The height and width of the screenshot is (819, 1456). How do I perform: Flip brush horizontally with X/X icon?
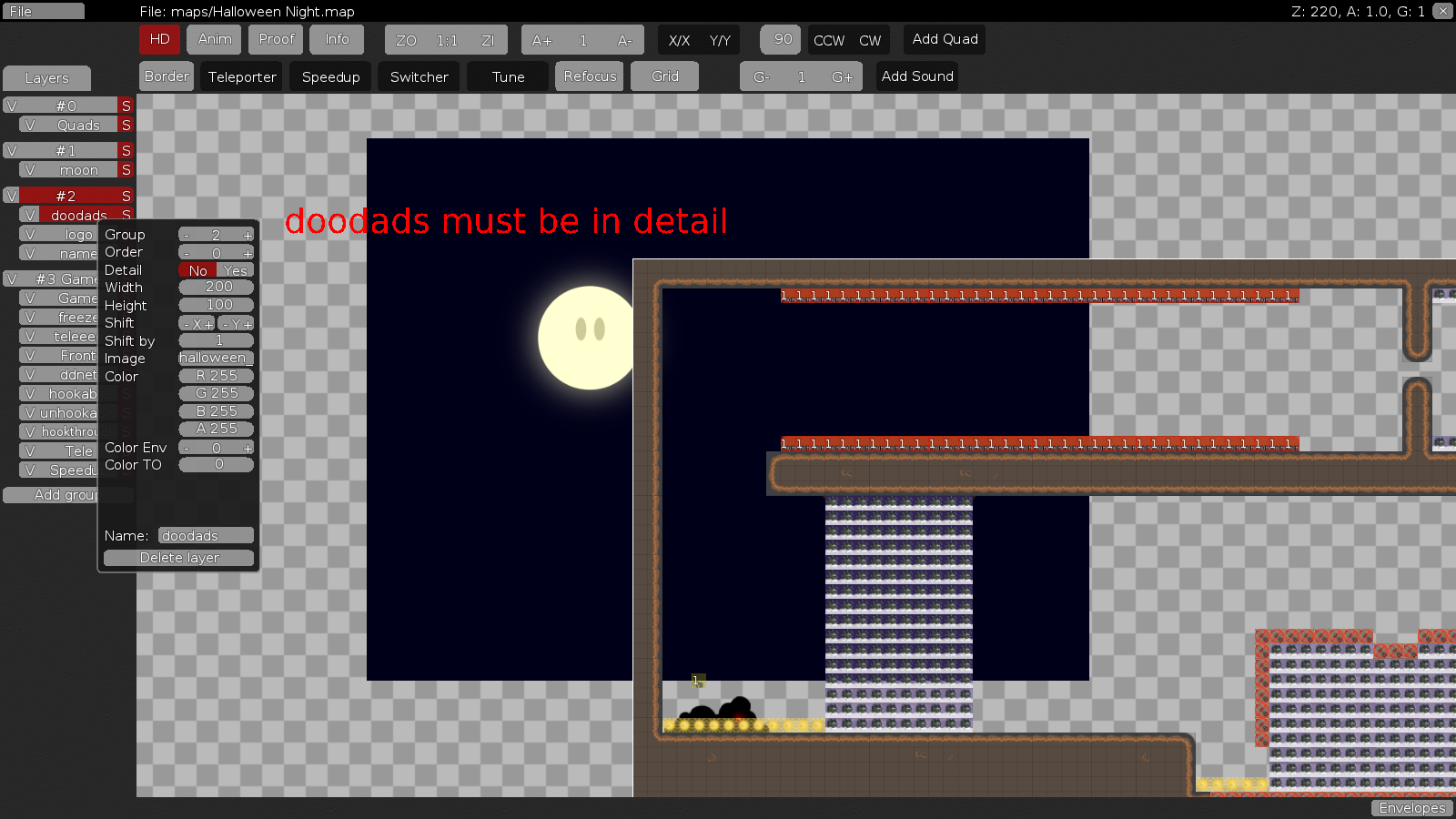pyautogui.click(x=679, y=40)
